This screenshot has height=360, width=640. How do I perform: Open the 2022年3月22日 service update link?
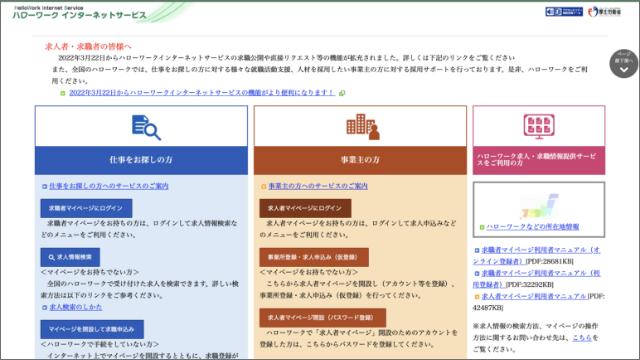202,93
